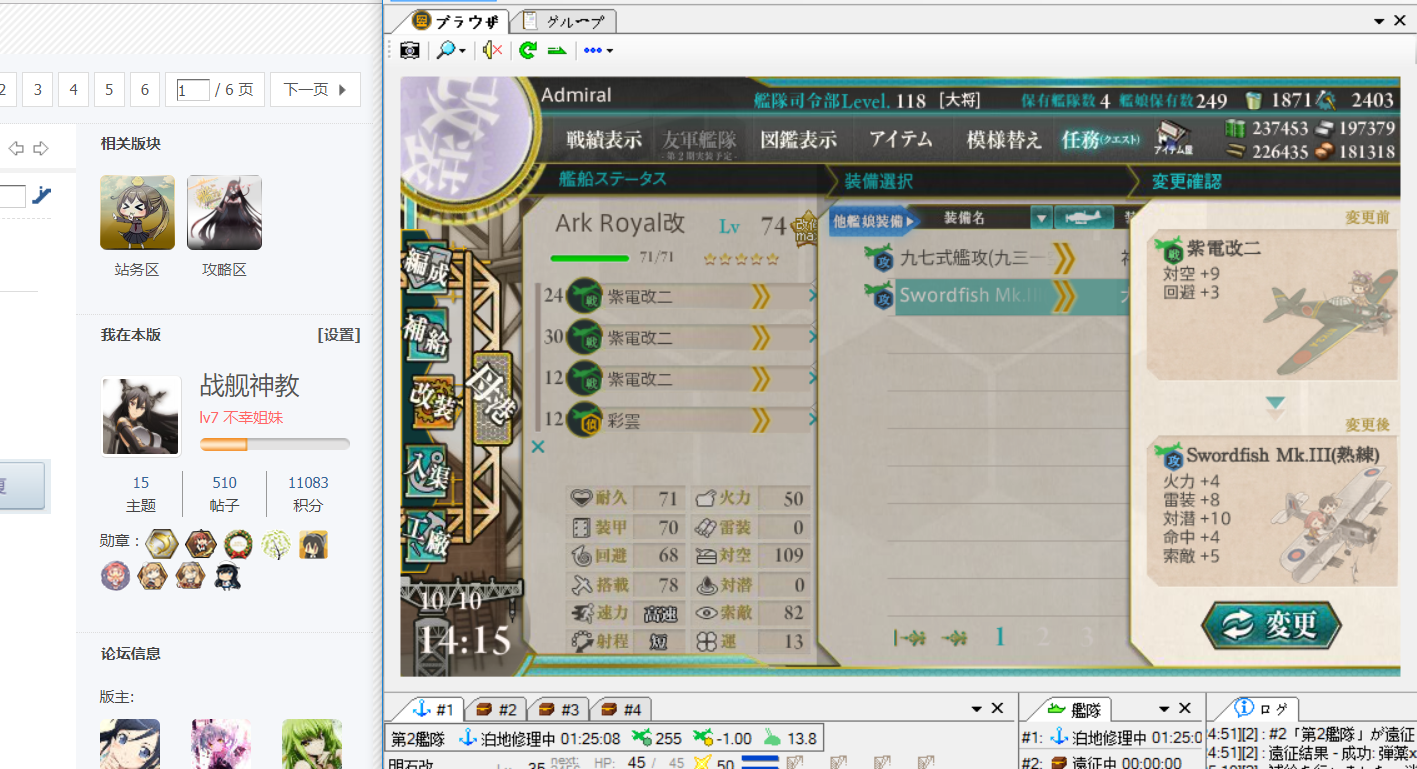Mute browser sound with speaker icon
This screenshot has width=1417, height=769.
pos(491,50)
